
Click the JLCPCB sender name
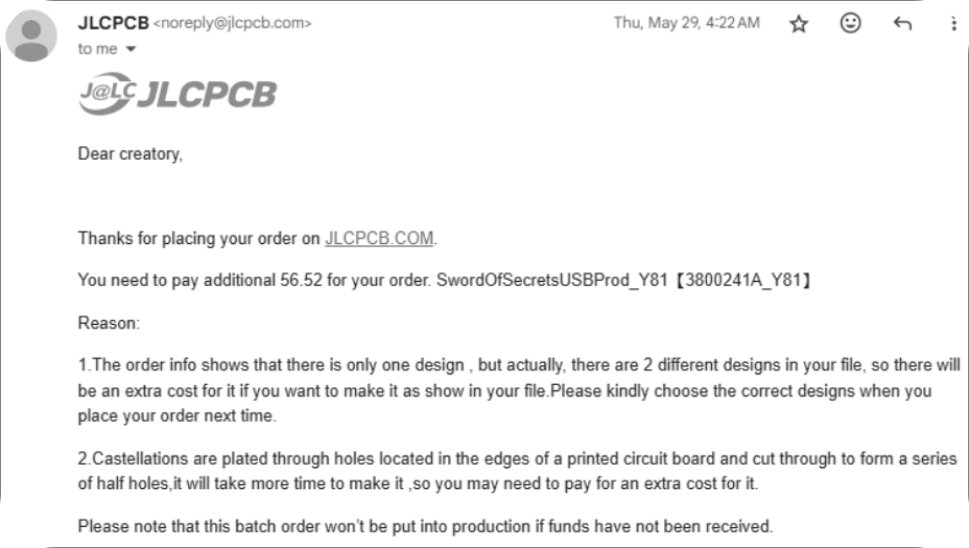(x=112, y=22)
